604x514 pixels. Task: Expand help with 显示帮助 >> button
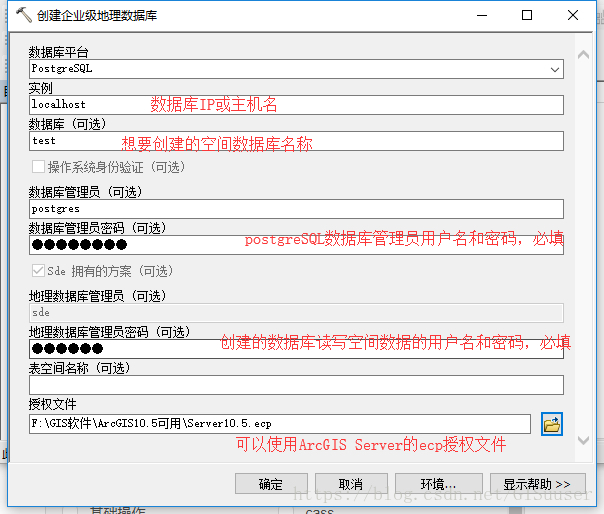pyautogui.click(x=537, y=484)
